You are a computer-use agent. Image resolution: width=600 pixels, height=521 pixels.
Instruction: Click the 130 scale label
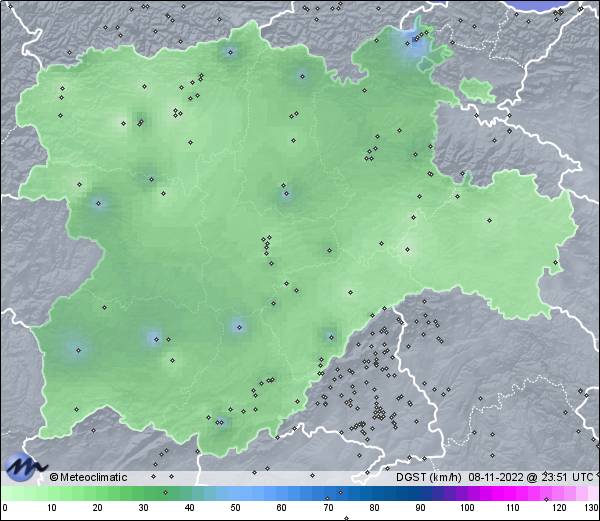coord(591,508)
